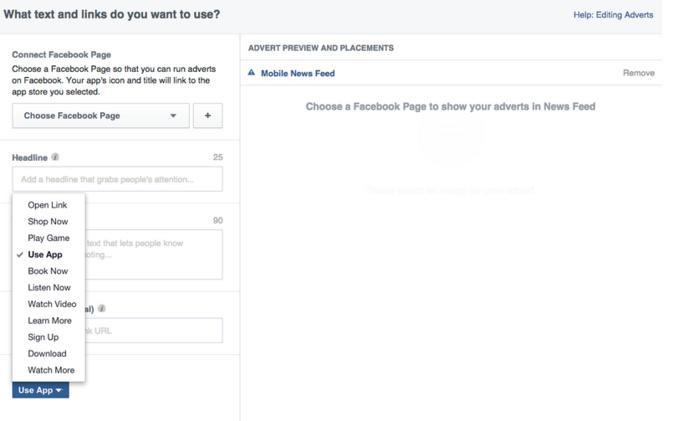
Task: Choose Shop Now call to action
Action: (48, 221)
